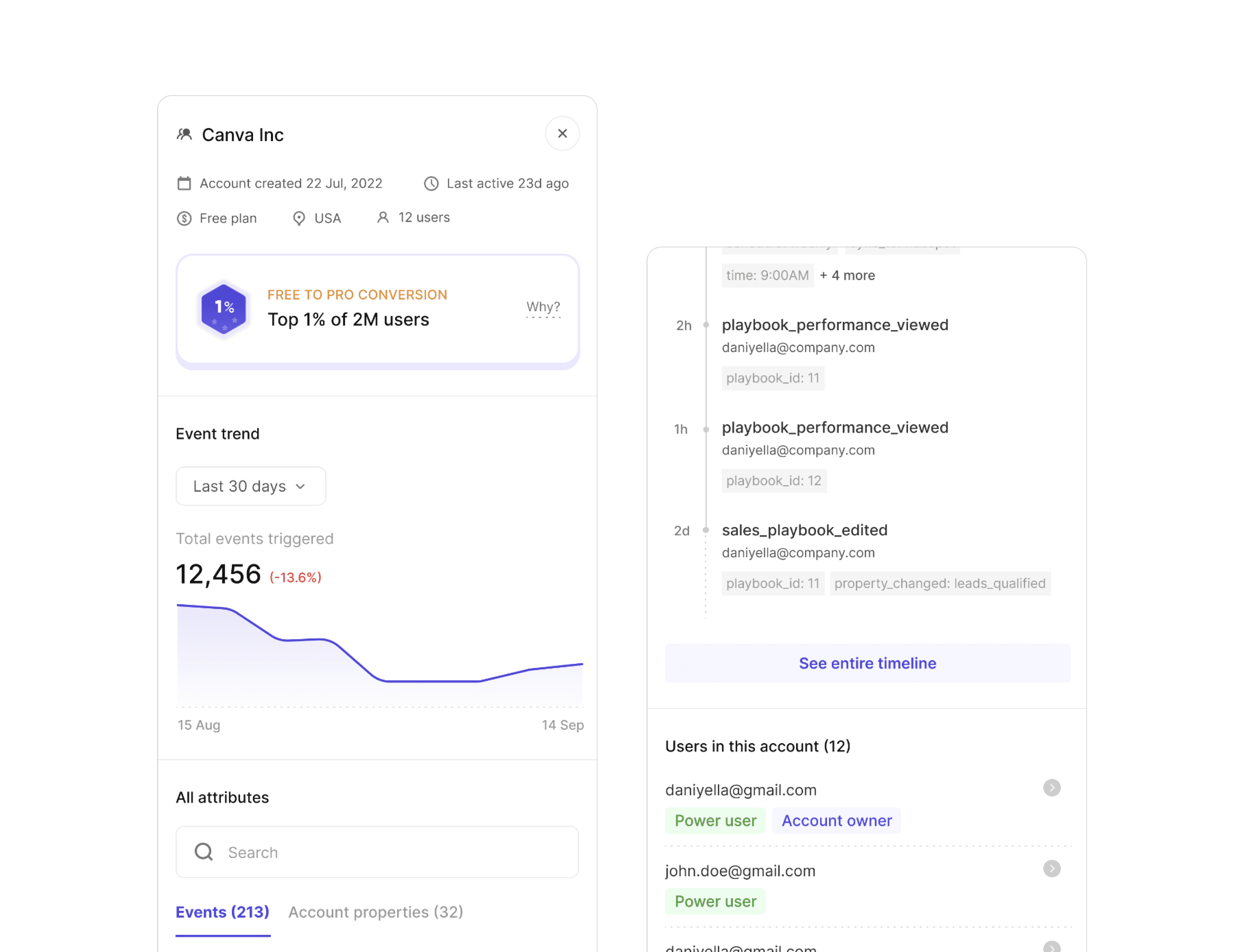This screenshot has width=1245, height=952.
Task: Open the Why? conversion explanation link
Action: click(x=542, y=307)
